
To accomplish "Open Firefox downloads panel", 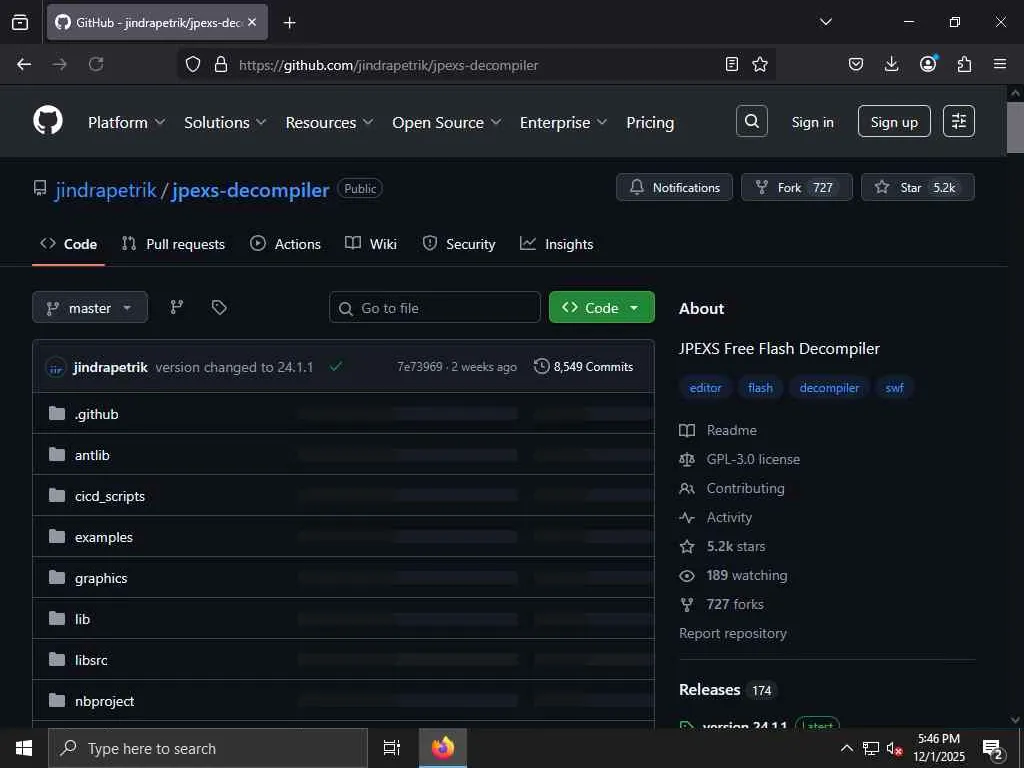I will (891, 64).
